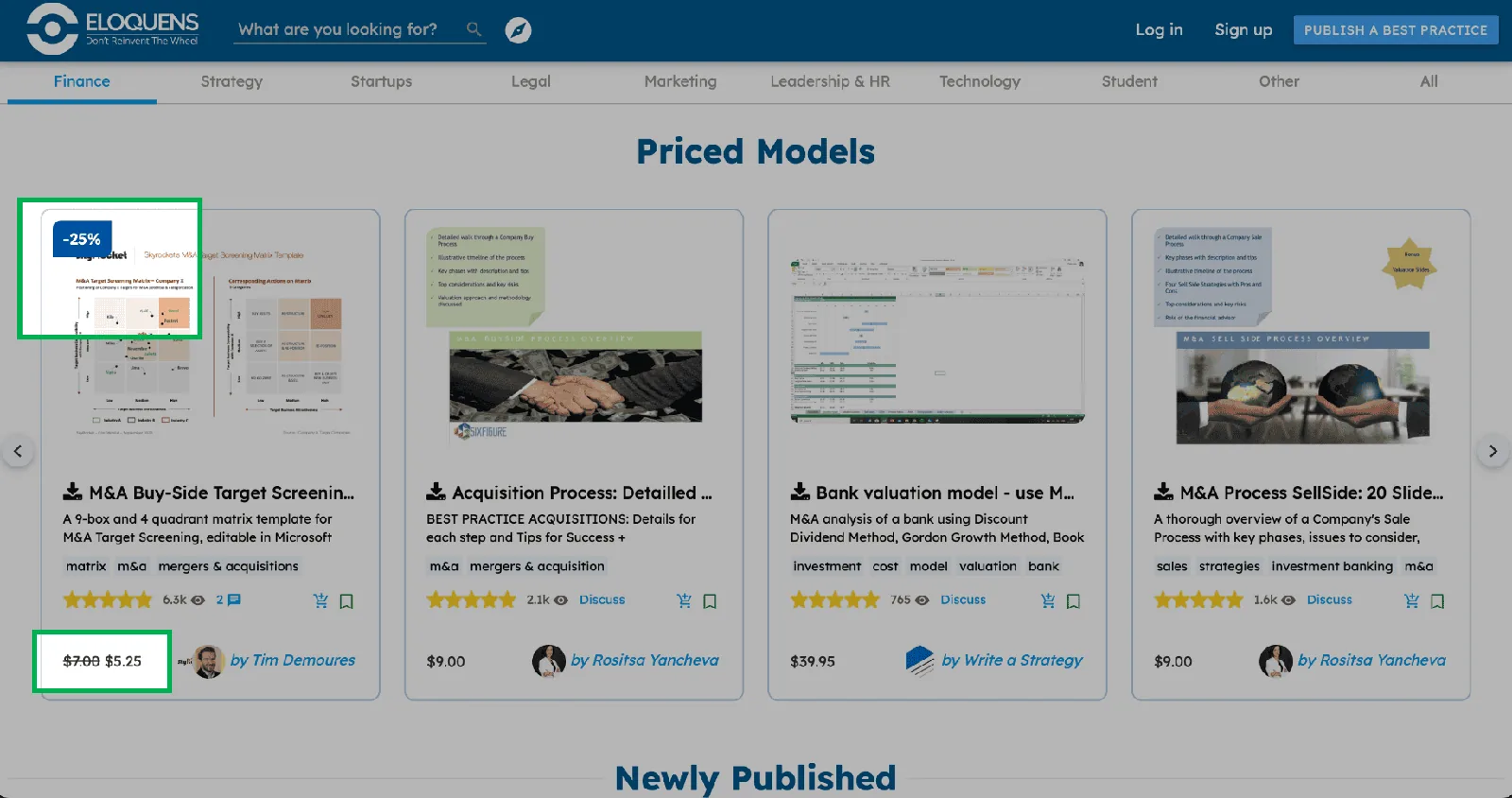Open author link by Rositsa Yancheva on Acquisition card
The height and width of the screenshot is (798, 1512).
[x=644, y=660]
